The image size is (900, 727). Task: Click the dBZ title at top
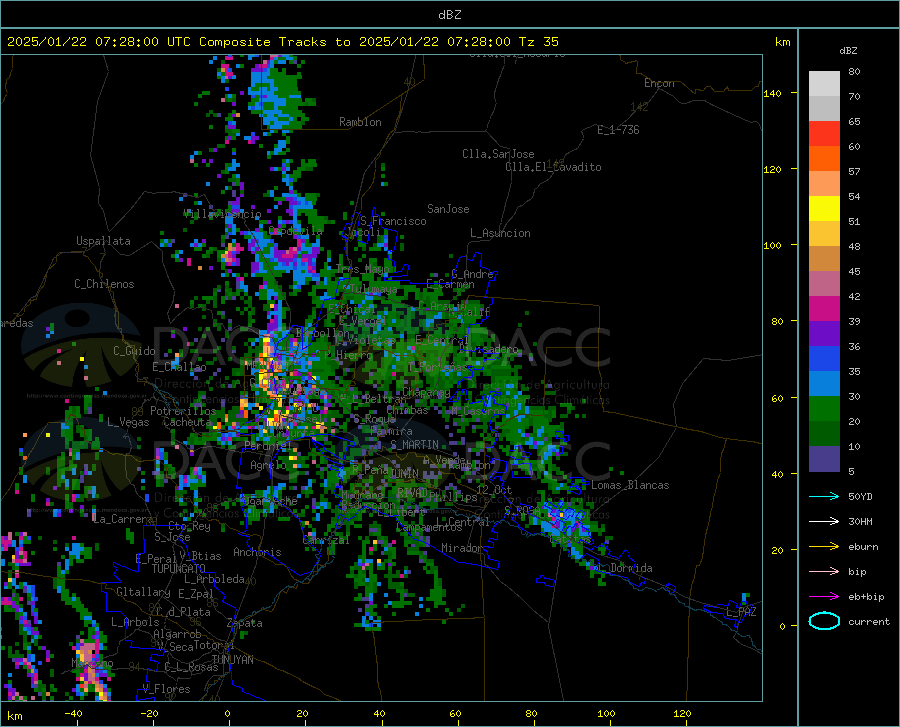pos(449,15)
